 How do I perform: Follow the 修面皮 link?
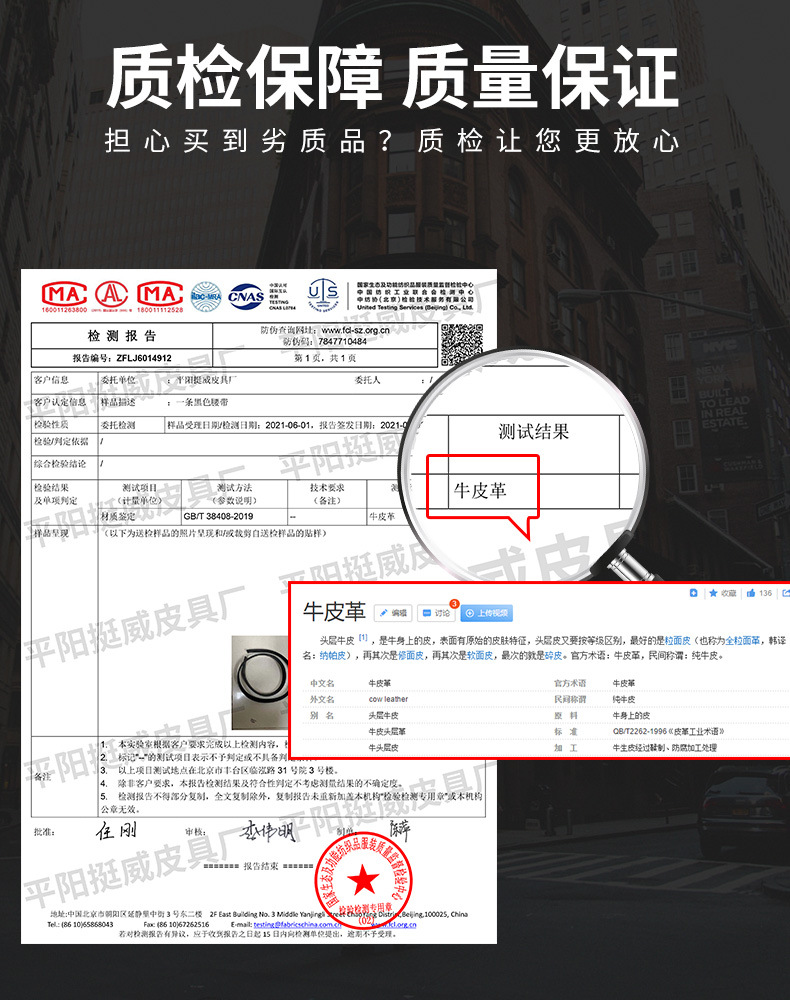[x=407, y=655]
